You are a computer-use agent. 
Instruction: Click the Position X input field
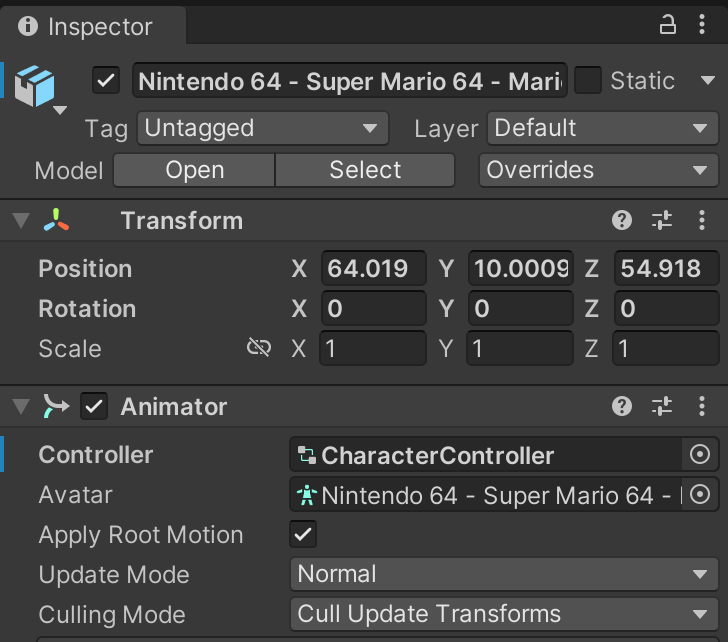pyautogui.click(x=373, y=268)
